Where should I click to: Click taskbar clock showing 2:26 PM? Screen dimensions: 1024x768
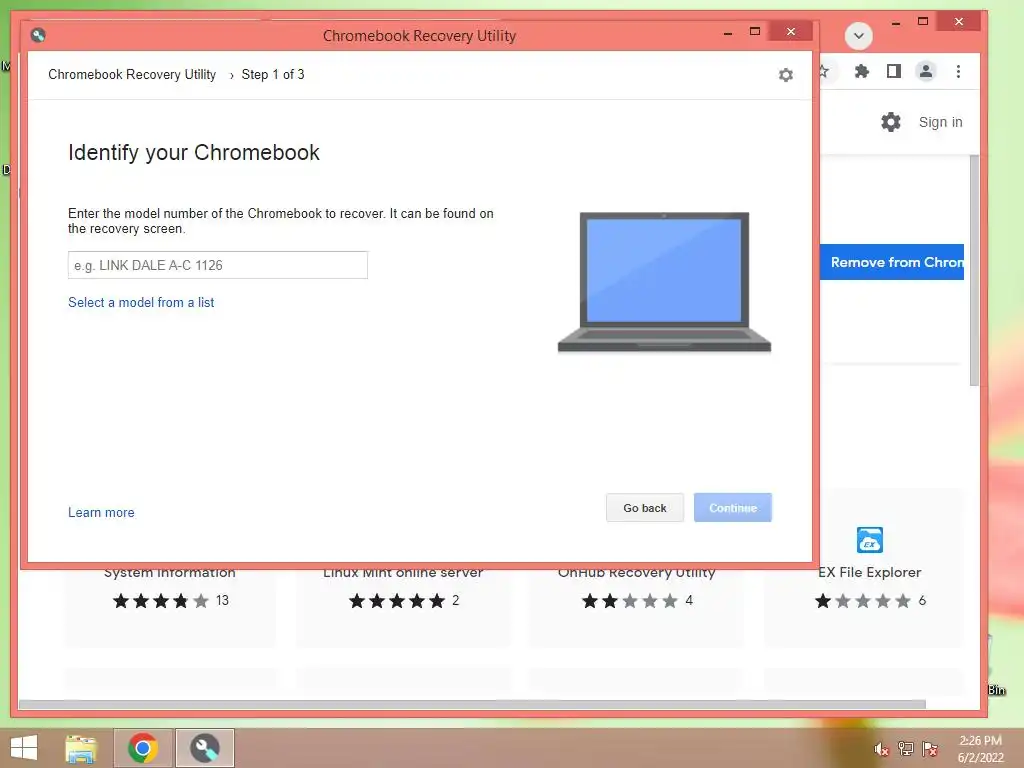tap(980, 748)
